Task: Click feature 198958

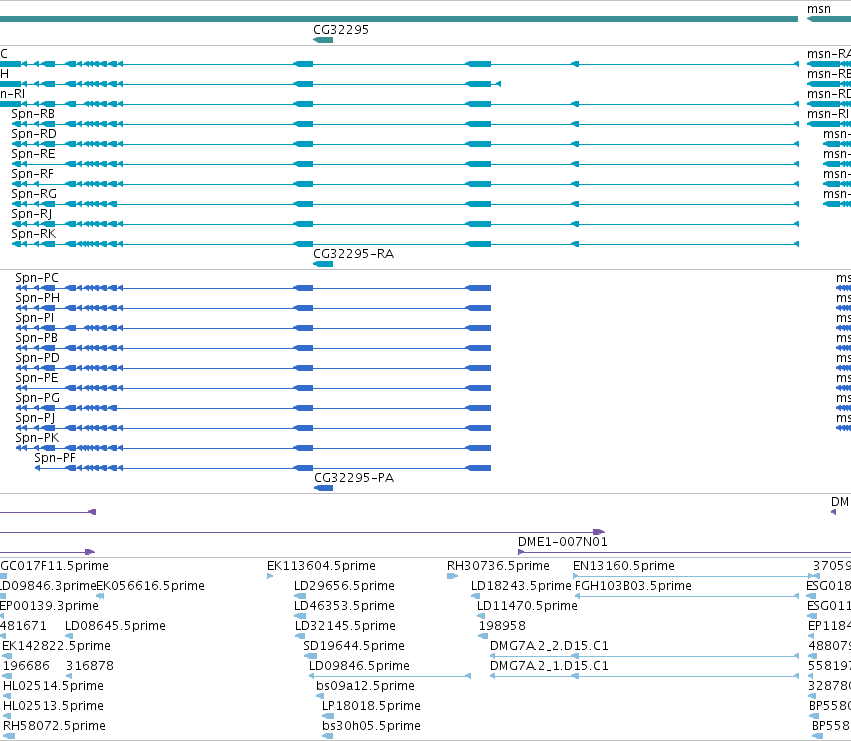Action: coord(502,626)
